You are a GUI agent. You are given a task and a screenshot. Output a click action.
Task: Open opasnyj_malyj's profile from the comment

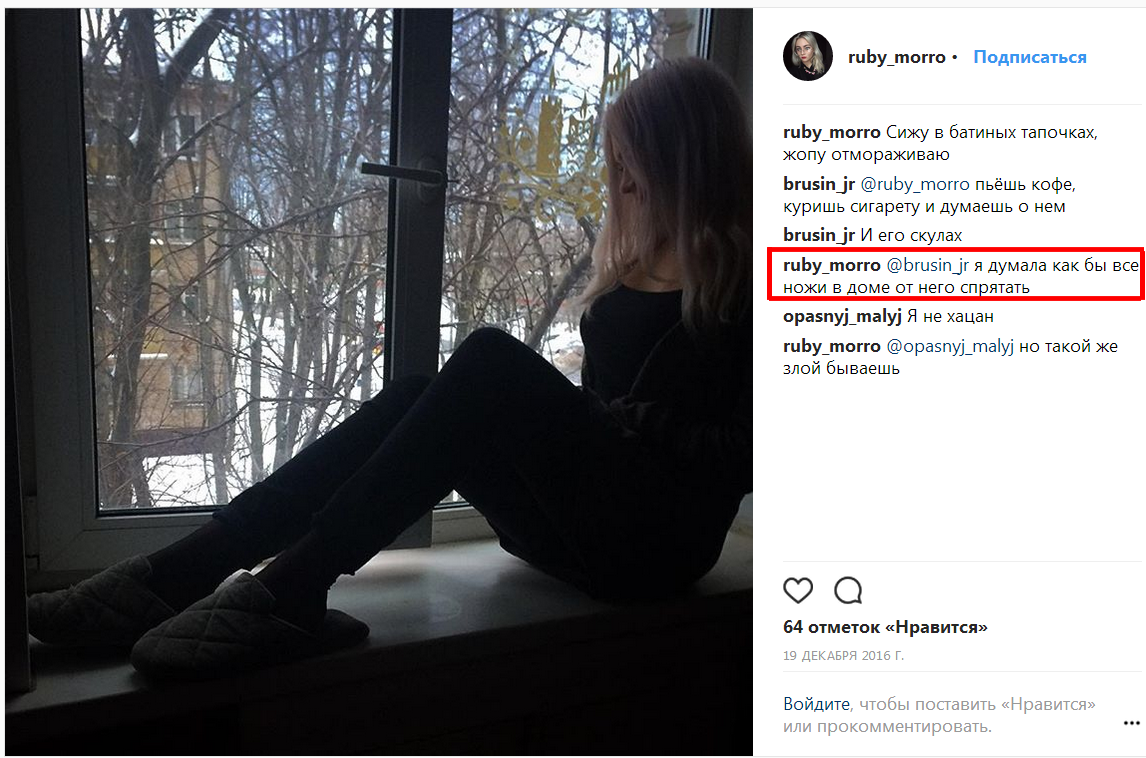pos(842,317)
